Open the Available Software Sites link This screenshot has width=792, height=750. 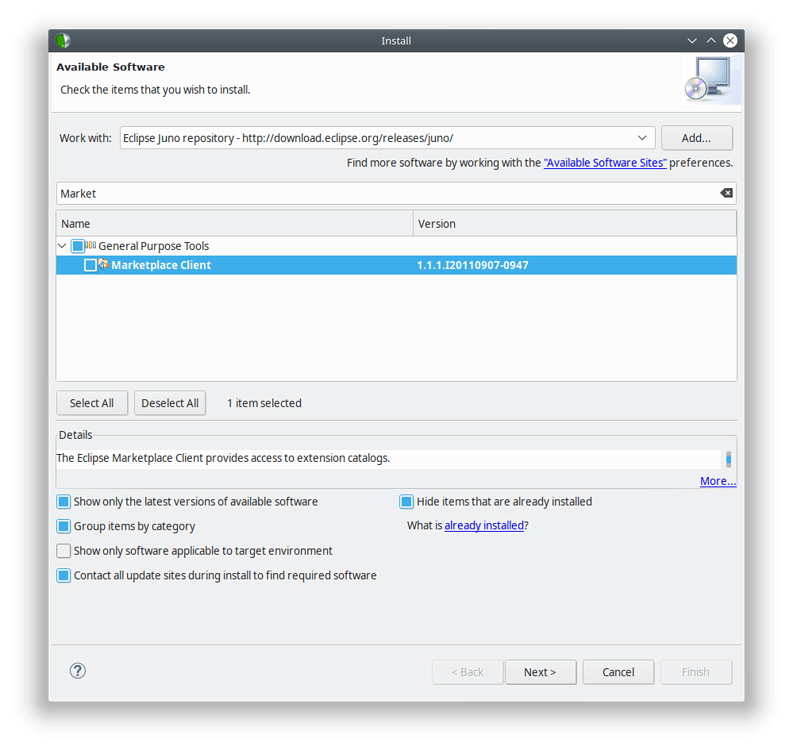(605, 163)
